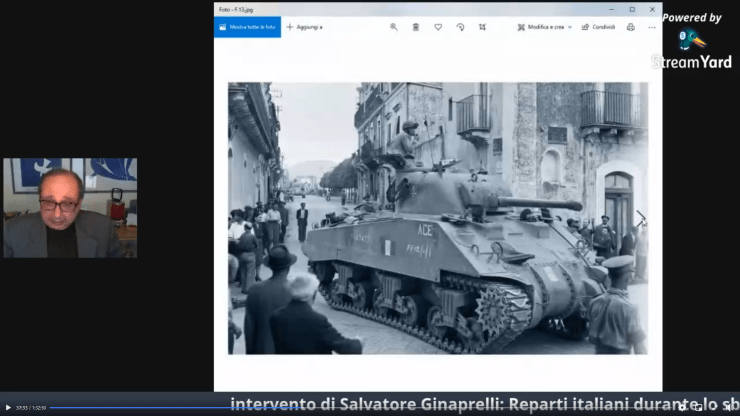Click the next photo arrow on right edge
The image size is (740, 416).
(641, 218)
